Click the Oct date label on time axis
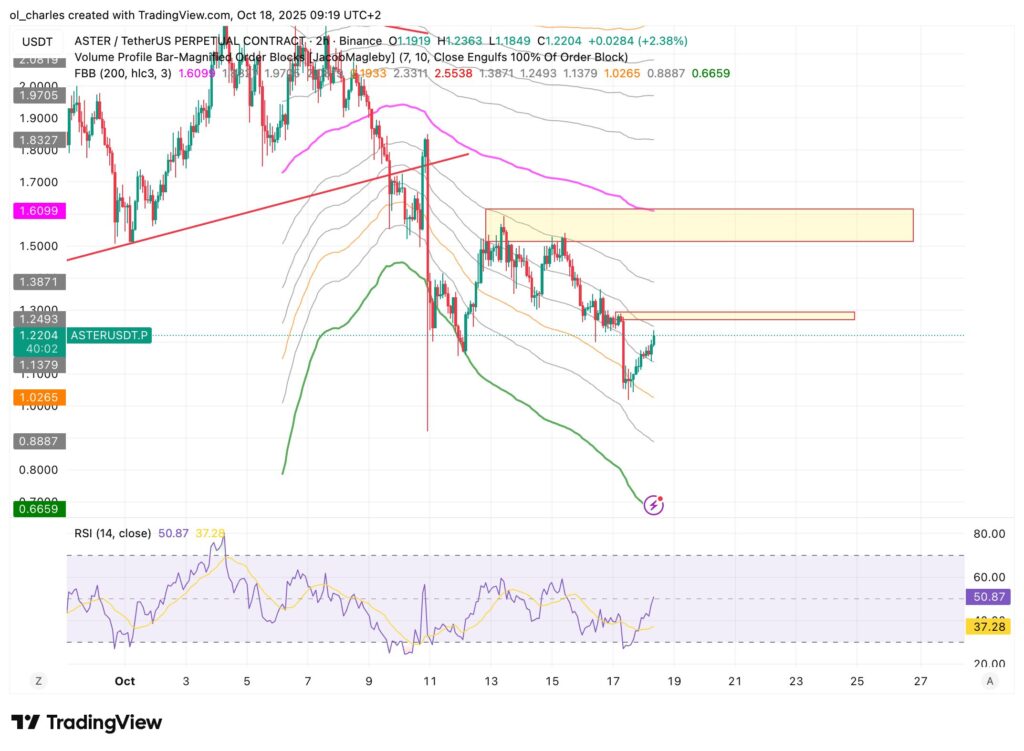Image resolution: width=1024 pixels, height=751 pixels. pyautogui.click(x=124, y=681)
